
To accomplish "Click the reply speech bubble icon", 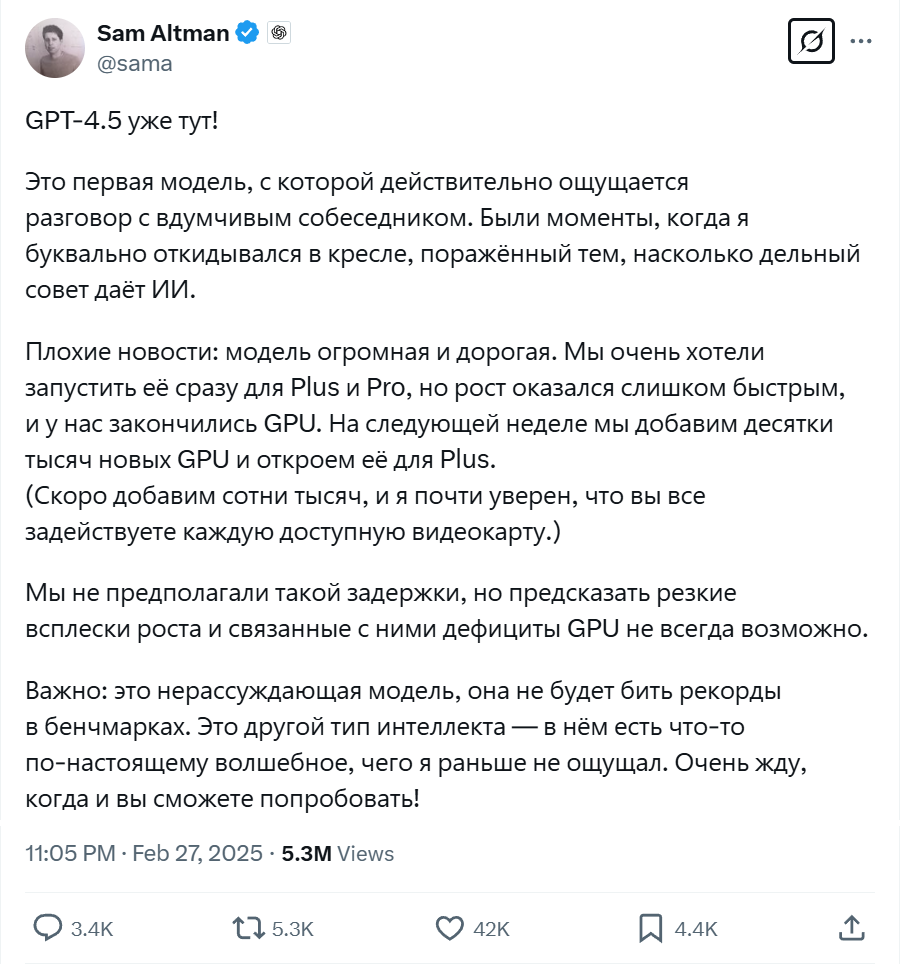I will click(48, 928).
